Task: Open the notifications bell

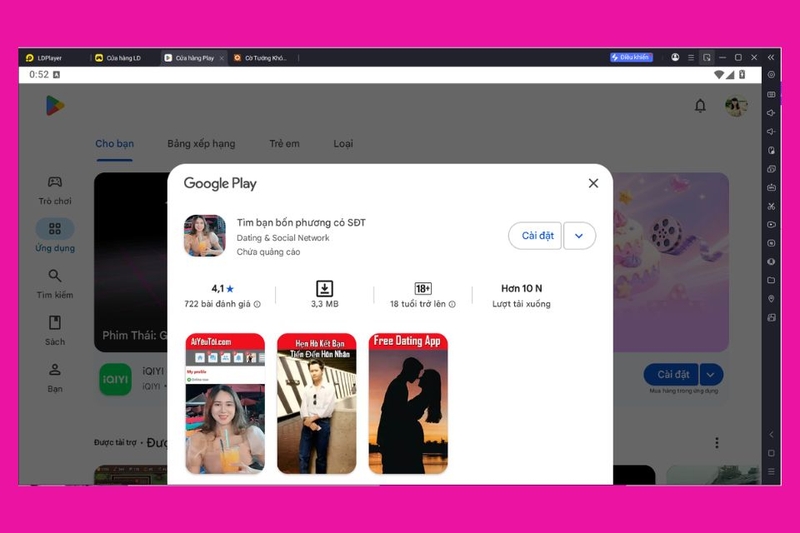Action: point(700,106)
